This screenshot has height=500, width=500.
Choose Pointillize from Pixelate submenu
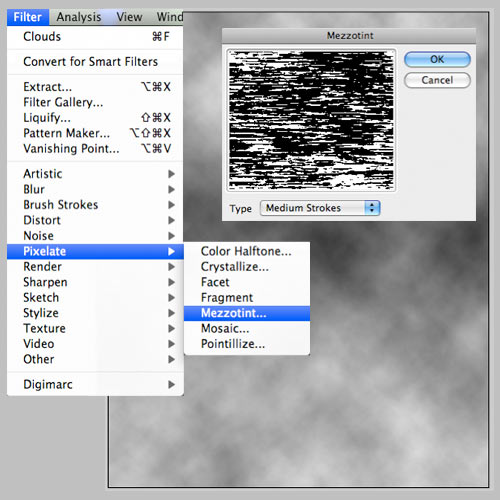click(247, 344)
